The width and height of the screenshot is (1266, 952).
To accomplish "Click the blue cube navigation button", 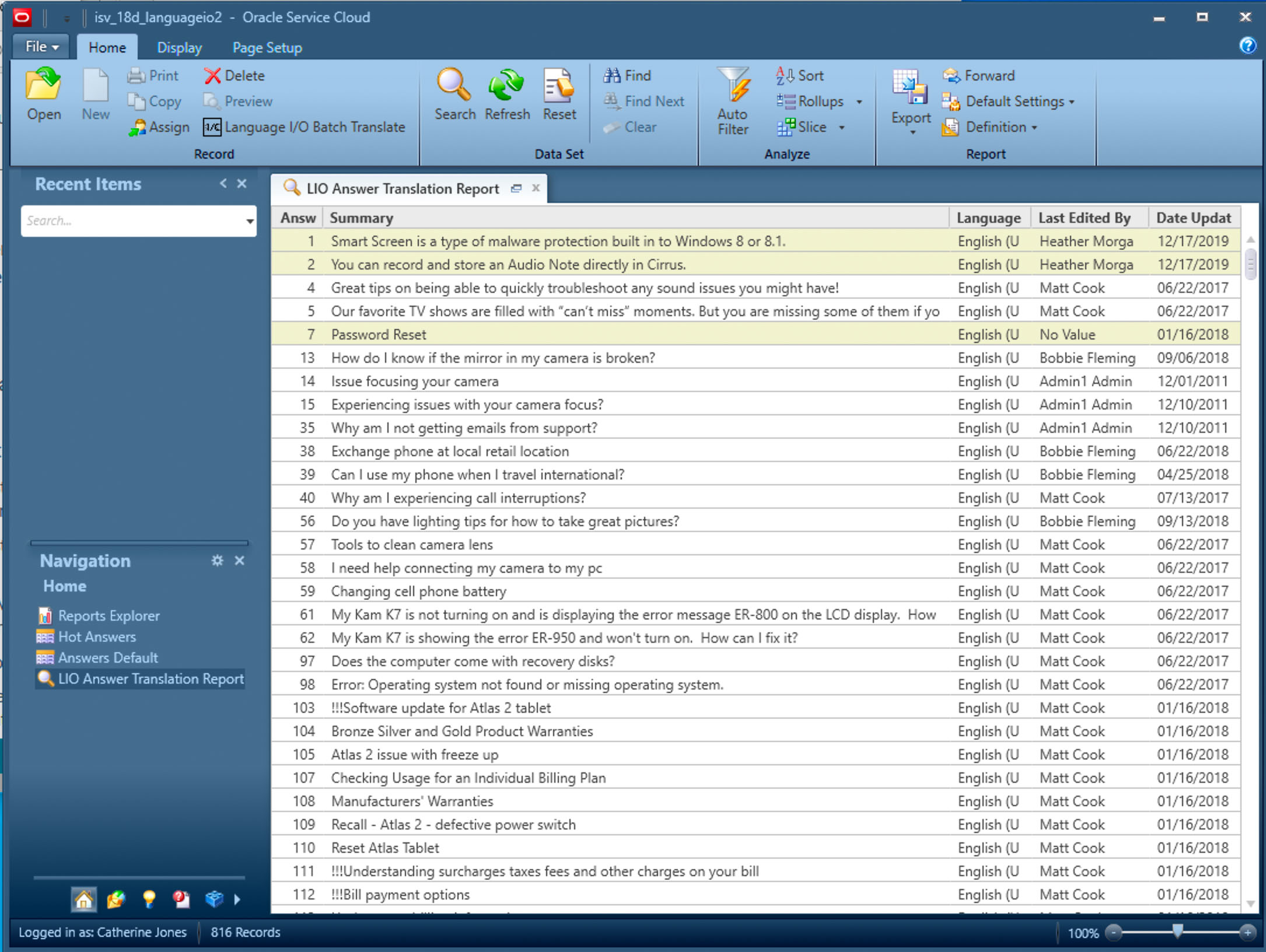I will tap(214, 899).
